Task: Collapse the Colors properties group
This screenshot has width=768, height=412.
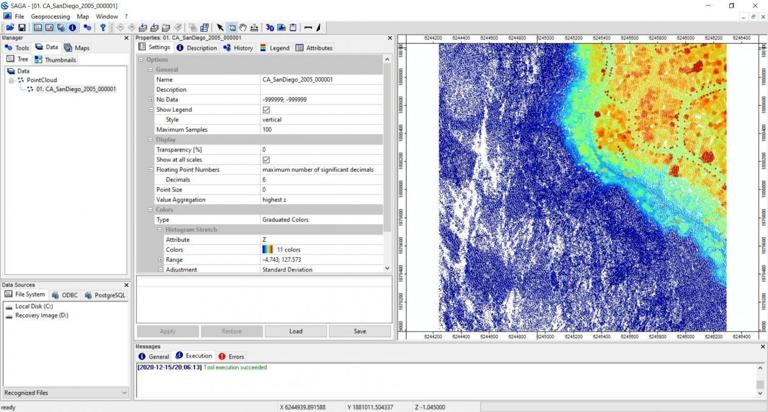Action: pos(151,210)
